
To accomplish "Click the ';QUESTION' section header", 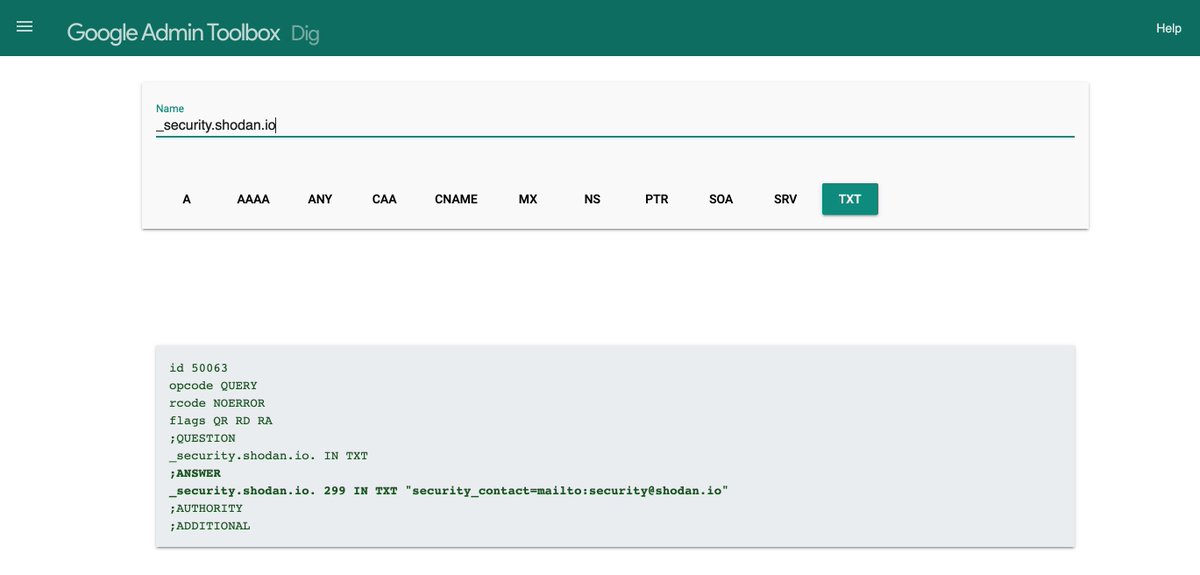I will point(202,438).
